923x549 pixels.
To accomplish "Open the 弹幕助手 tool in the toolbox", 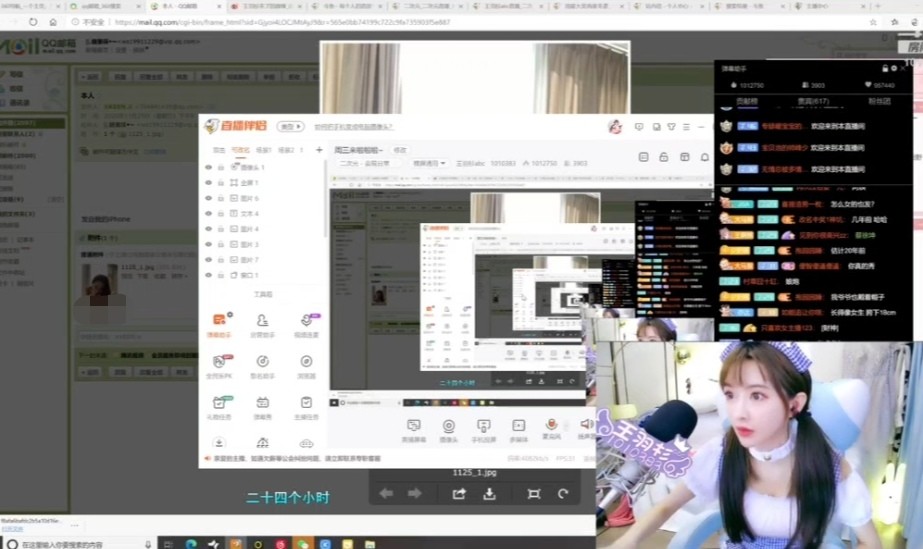I will point(219,325).
